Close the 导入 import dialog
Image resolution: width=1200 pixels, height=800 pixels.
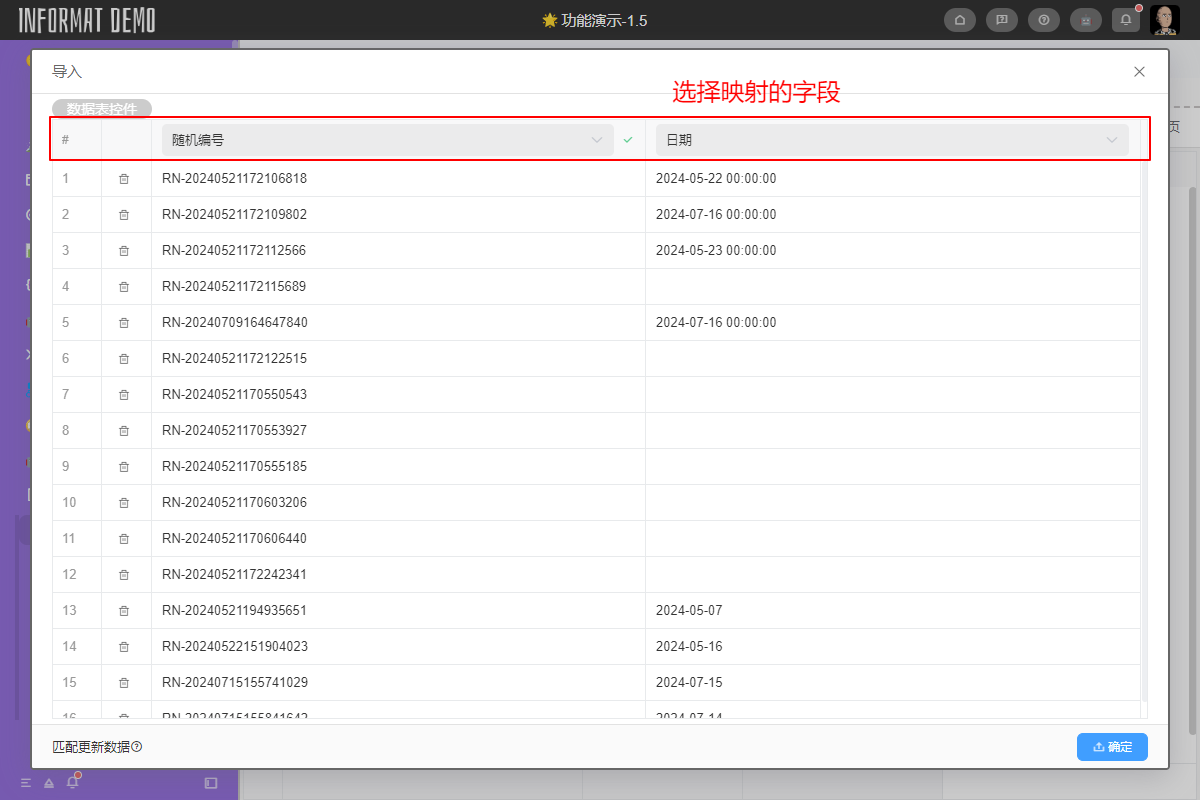(x=1139, y=72)
